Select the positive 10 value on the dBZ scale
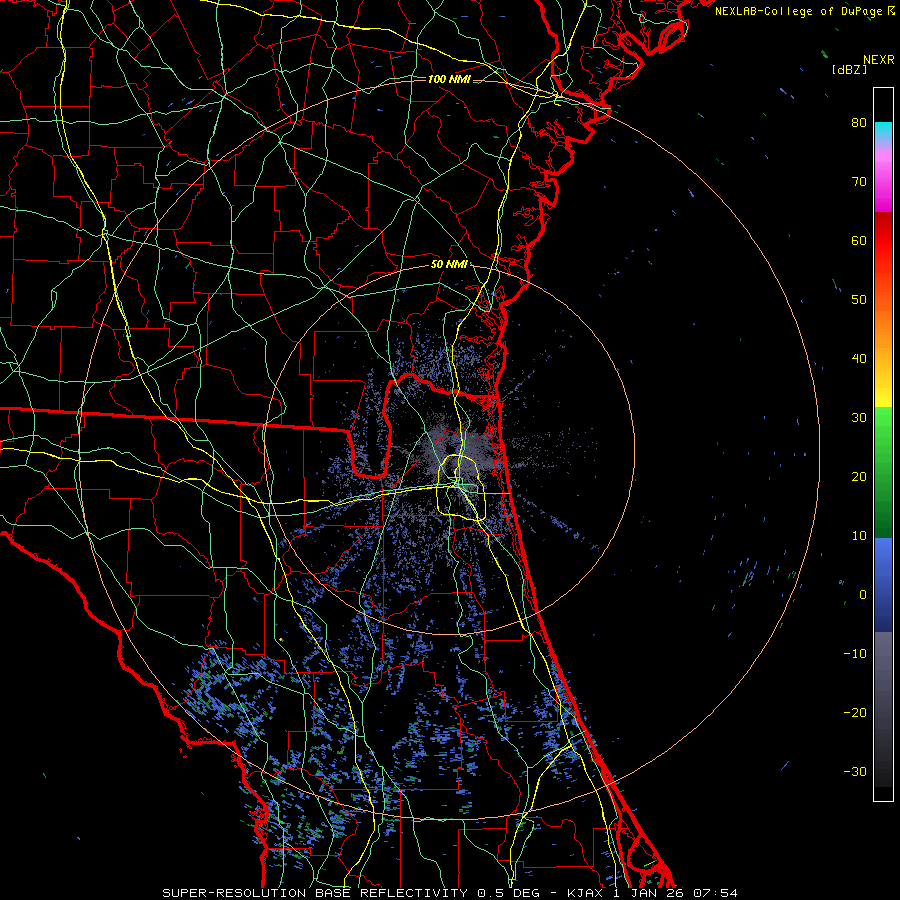 pos(859,536)
